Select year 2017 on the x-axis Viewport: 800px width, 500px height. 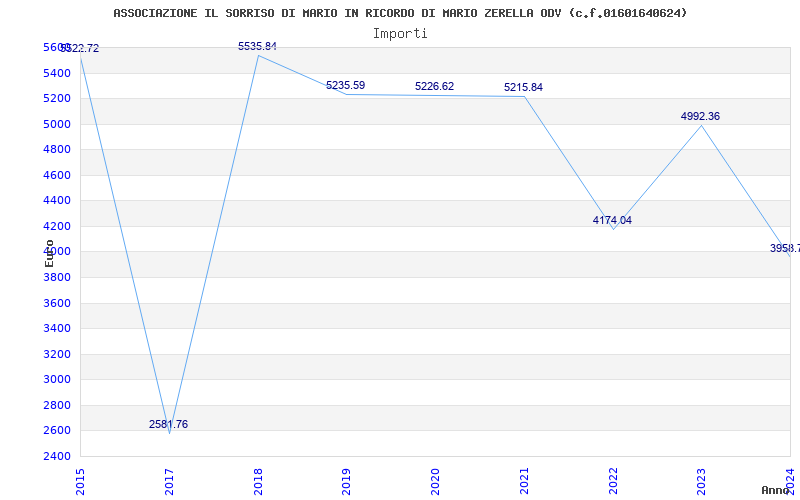pyautogui.click(x=169, y=479)
